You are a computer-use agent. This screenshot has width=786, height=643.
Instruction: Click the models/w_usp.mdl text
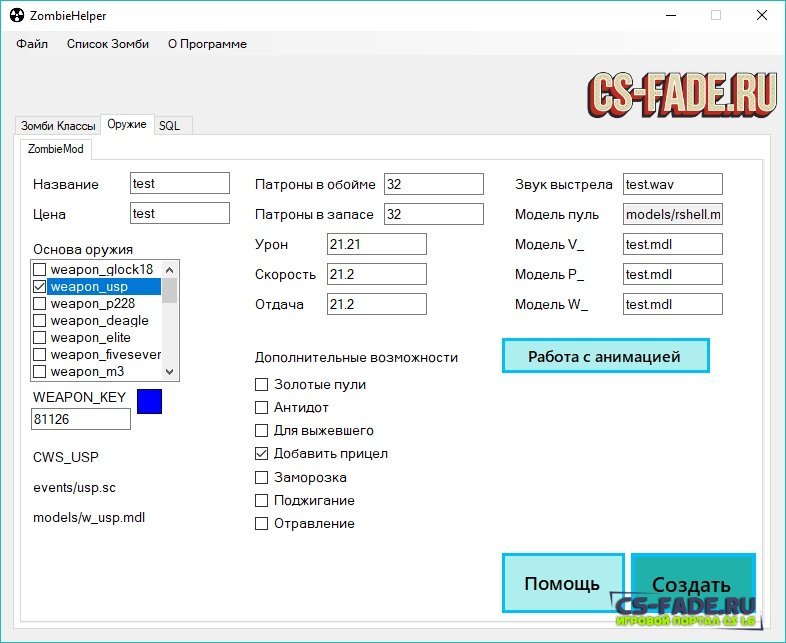pos(89,518)
